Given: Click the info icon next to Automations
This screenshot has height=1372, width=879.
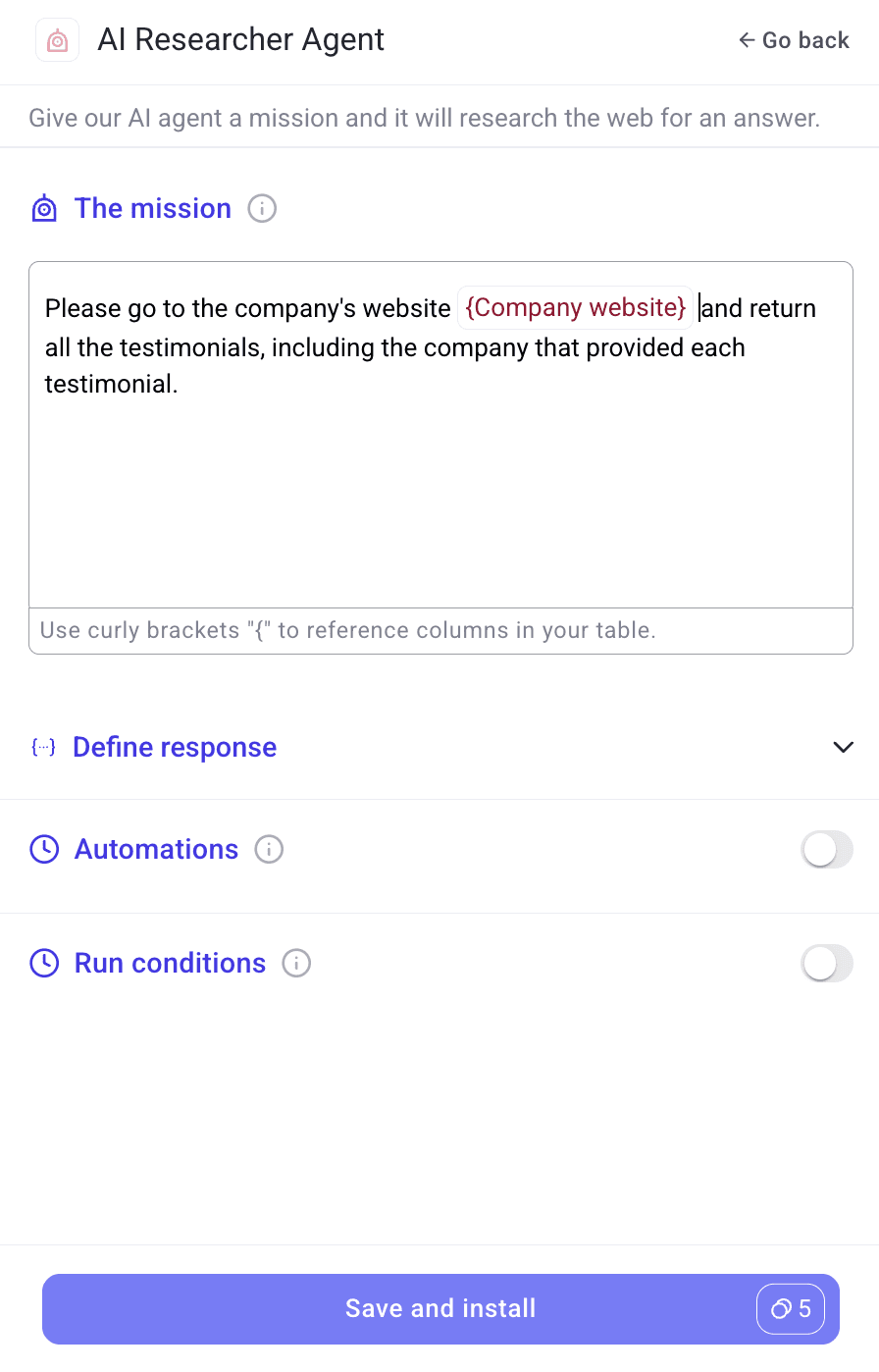Looking at the screenshot, I should pyautogui.click(x=269, y=849).
